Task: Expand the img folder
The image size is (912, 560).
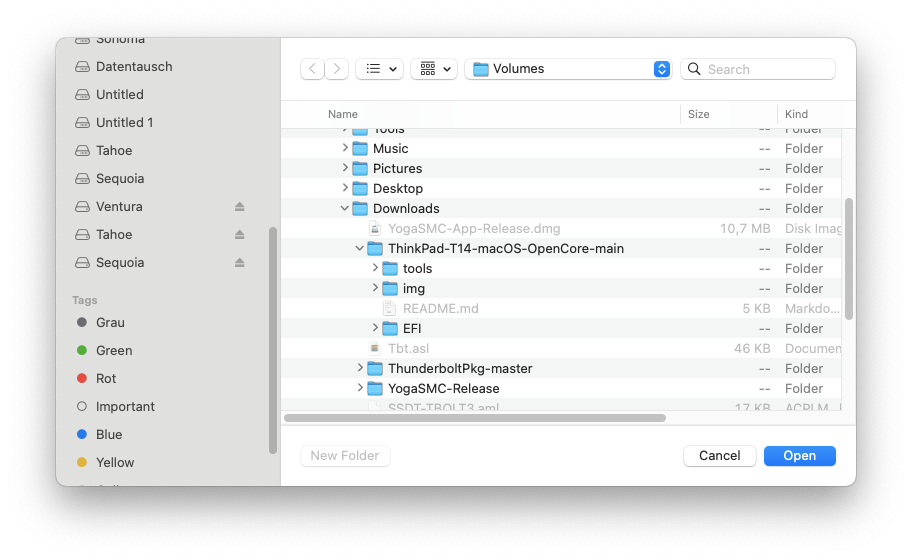Action: point(375,288)
